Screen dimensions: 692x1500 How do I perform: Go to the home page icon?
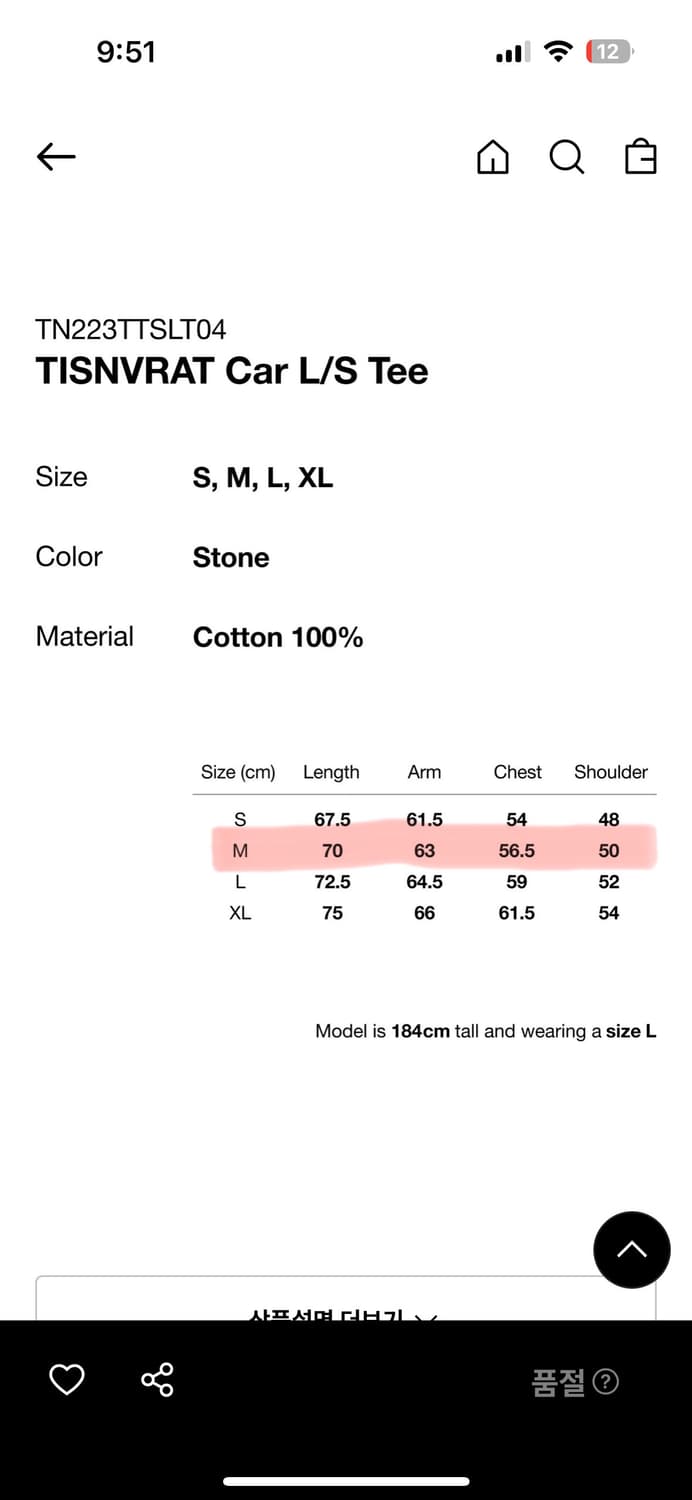click(492, 157)
